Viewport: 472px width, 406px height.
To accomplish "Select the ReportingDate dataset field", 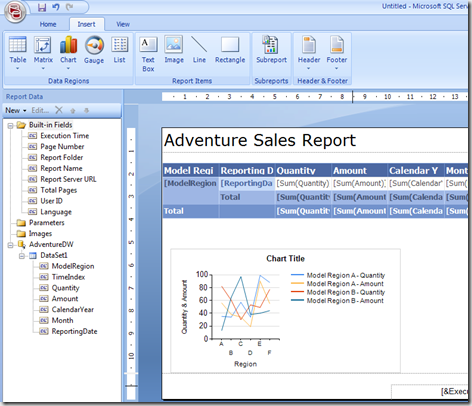I will pyautogui.click(x=74, y=331).
